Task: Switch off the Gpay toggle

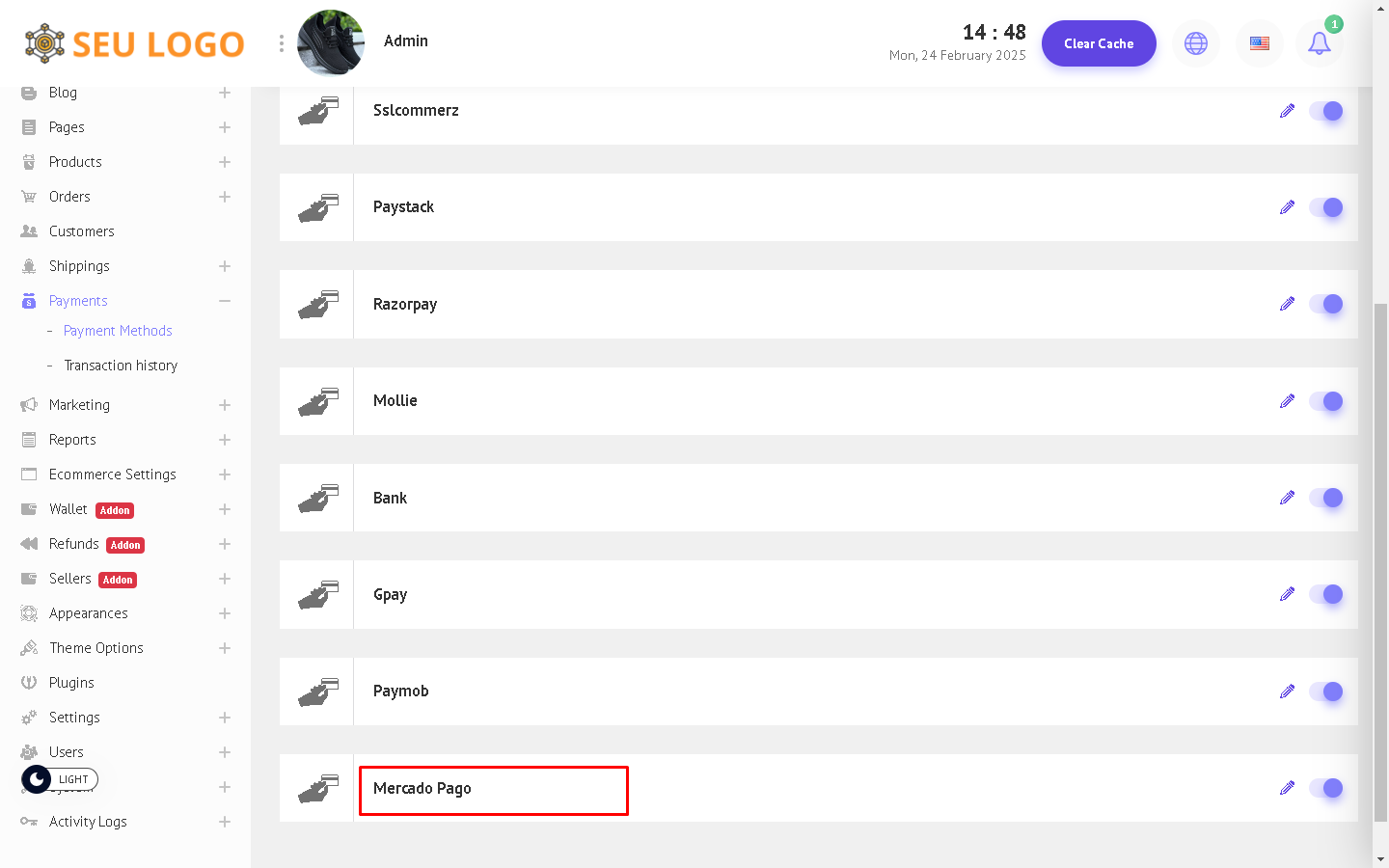Action: pos(1326,594)
